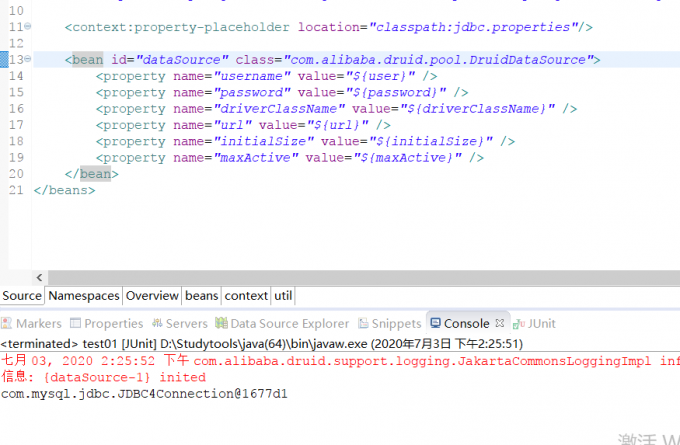Click the "username" name attribute on line 14

[x=252, y=76]
